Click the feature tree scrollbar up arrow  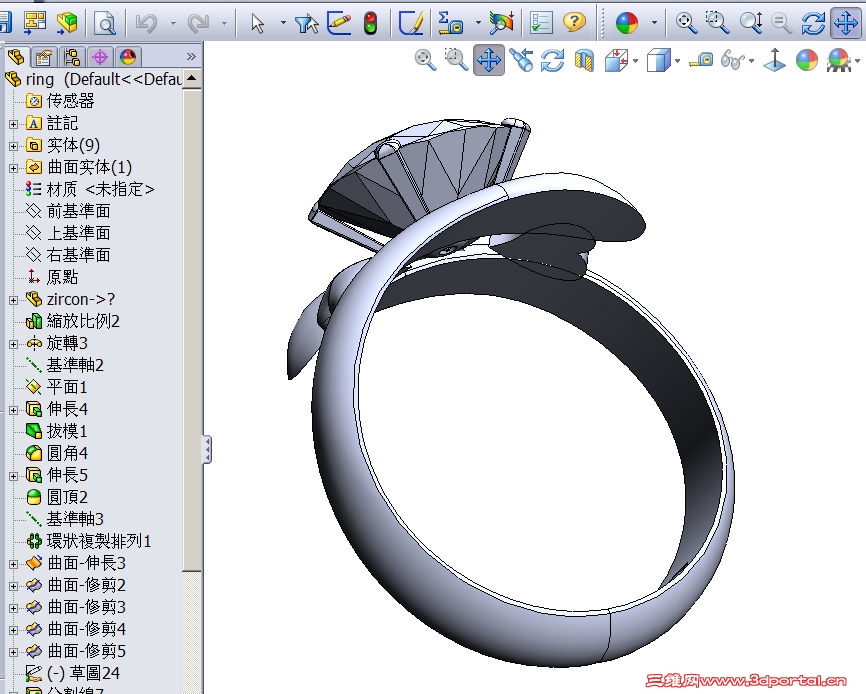[192, 78]
